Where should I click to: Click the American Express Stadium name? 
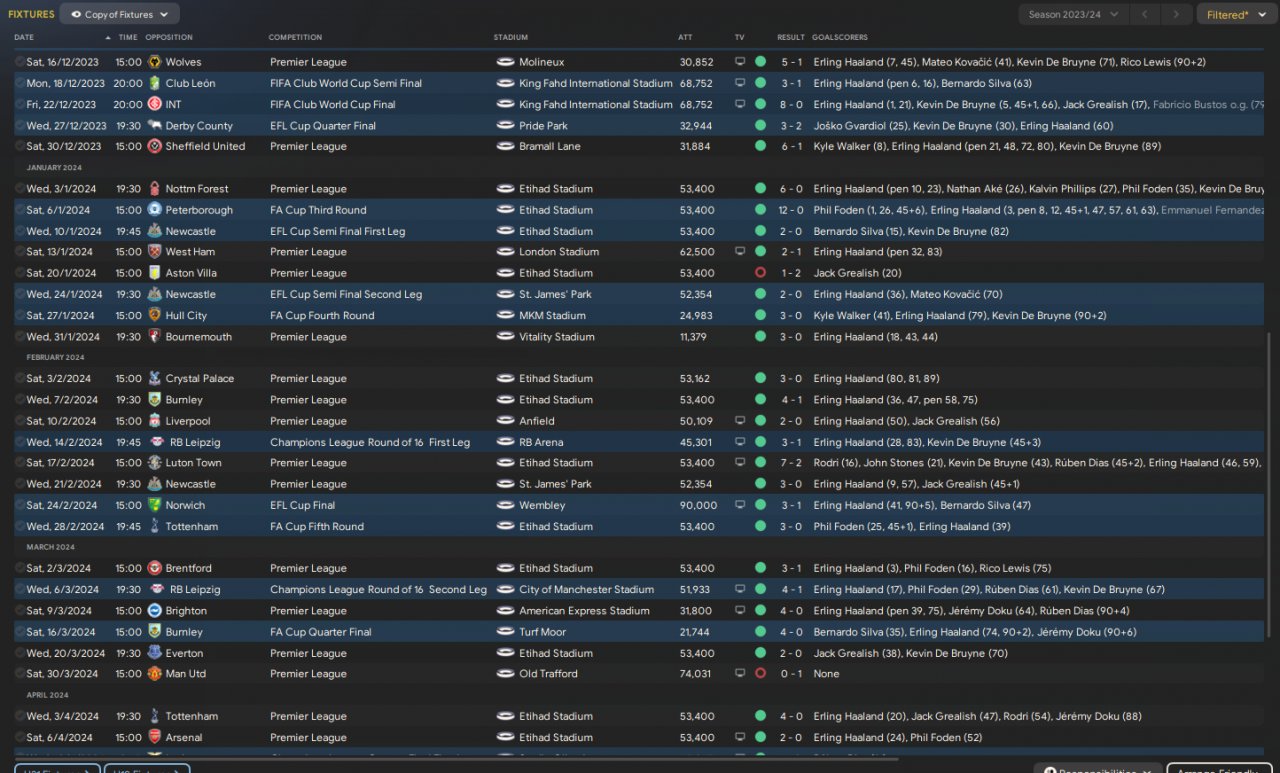pos(584,611)
